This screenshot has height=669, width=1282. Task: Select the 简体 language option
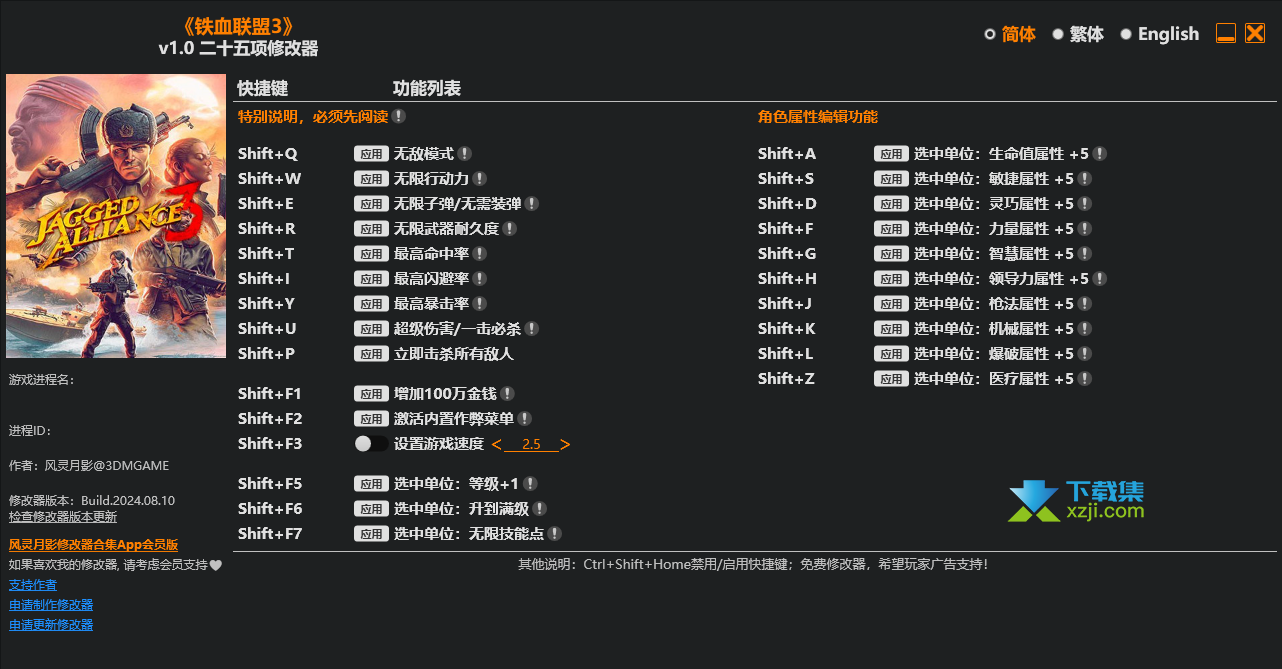[1010, 34]
